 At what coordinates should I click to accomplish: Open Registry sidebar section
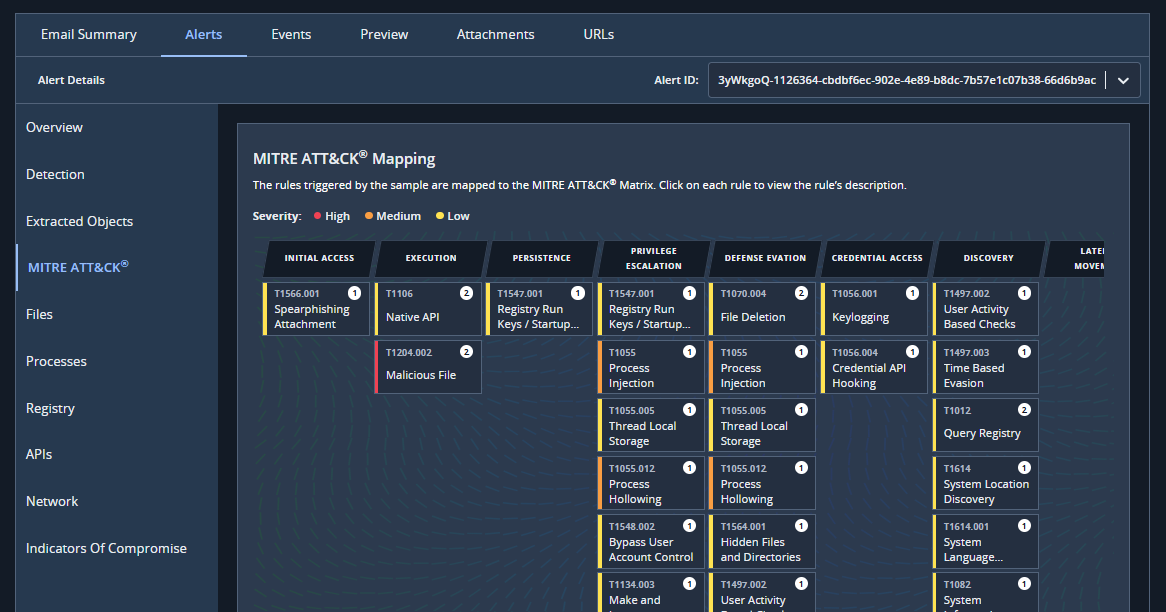tap(51, 408)
